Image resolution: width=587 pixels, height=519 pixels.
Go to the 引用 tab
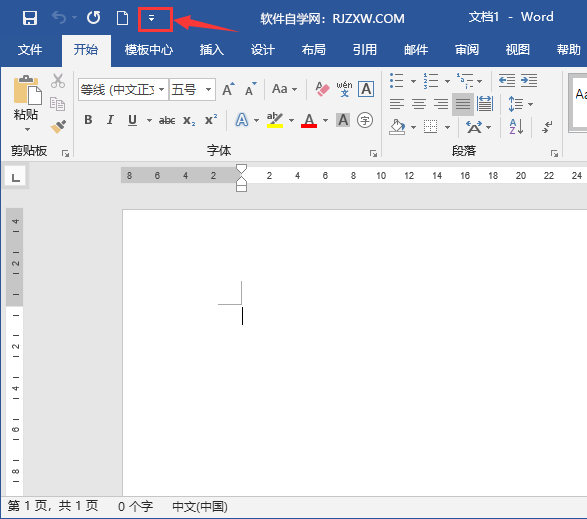[x=365, y=49]
